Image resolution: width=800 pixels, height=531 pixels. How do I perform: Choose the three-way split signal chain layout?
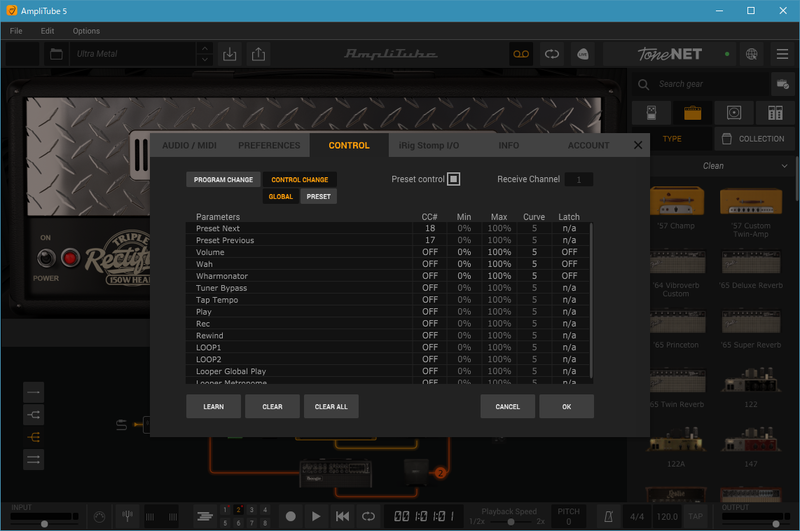(34, 437)
